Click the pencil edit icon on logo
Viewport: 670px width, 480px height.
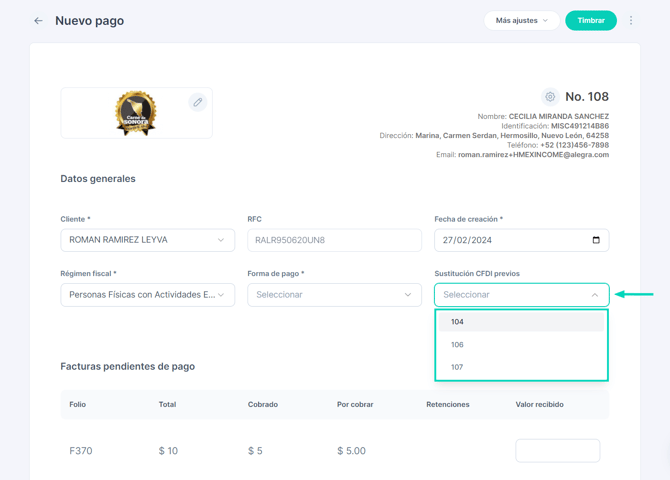click(x=197, y=102)
